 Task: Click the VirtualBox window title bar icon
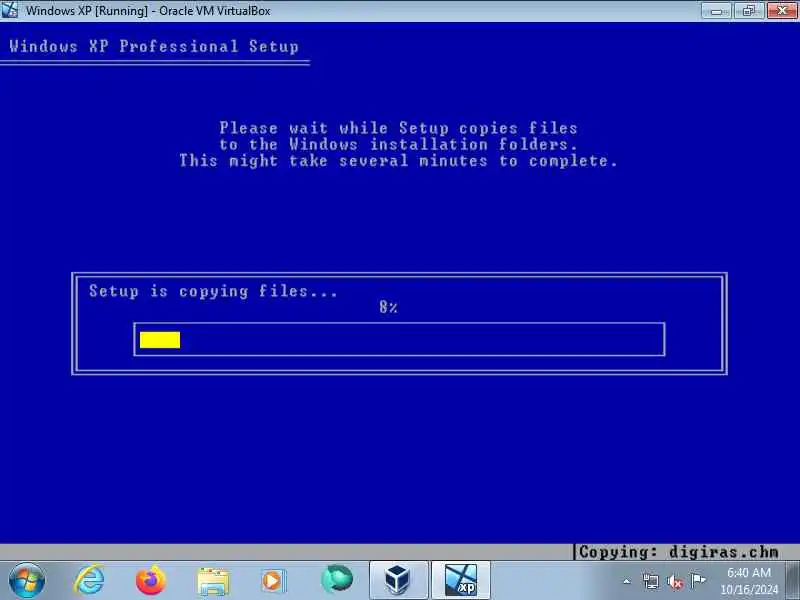click(x=9, y=10)
